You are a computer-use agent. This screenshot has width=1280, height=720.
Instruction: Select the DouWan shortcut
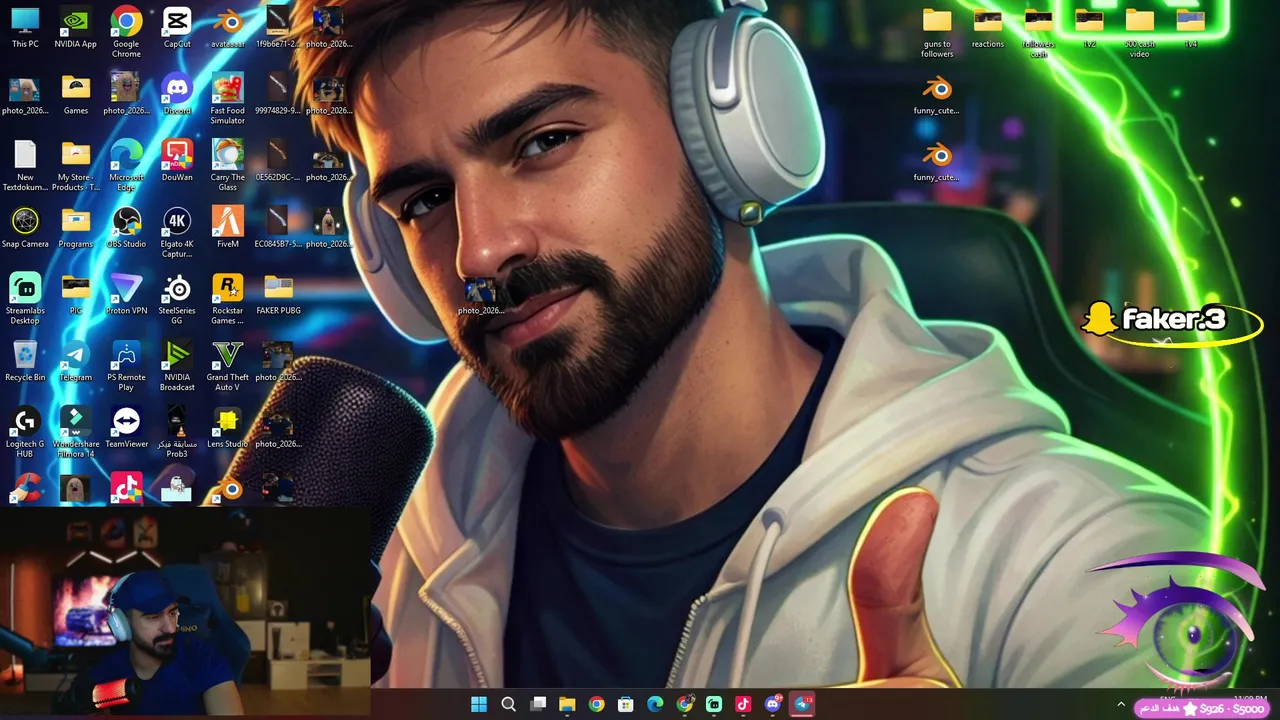click(177, 161)
